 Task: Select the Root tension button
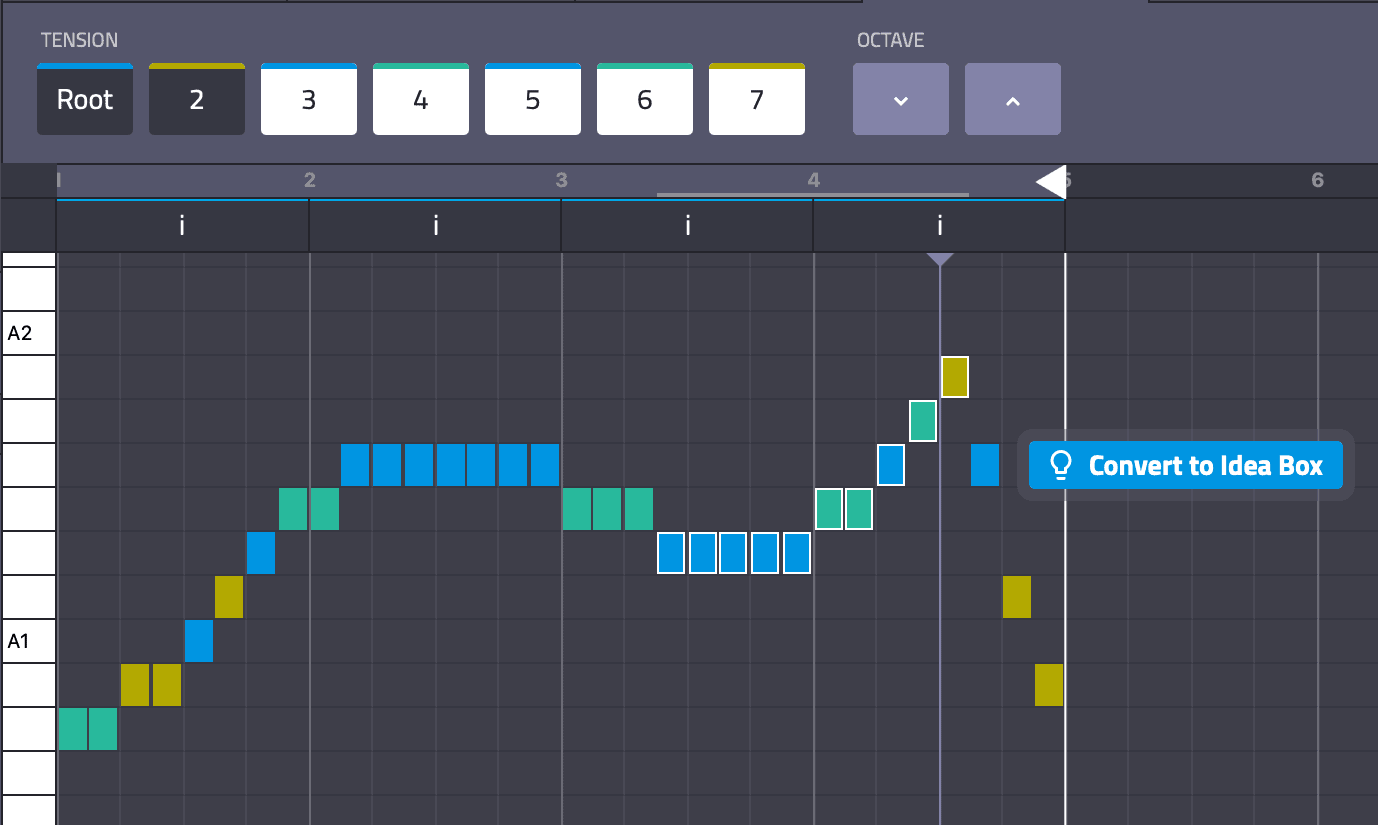click(x=84, y=99)
